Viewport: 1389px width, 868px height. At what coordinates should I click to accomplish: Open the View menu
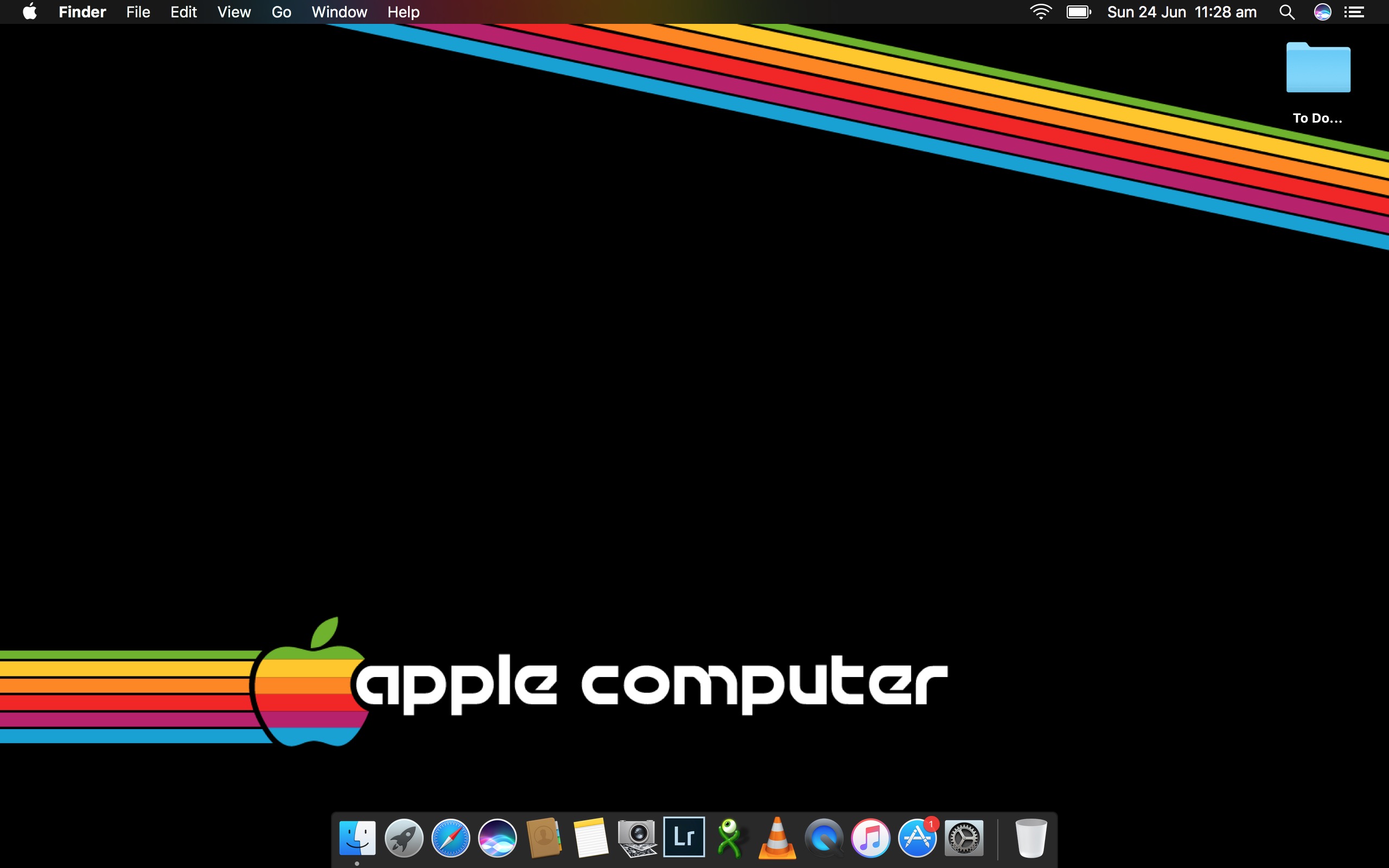point(234,11)
